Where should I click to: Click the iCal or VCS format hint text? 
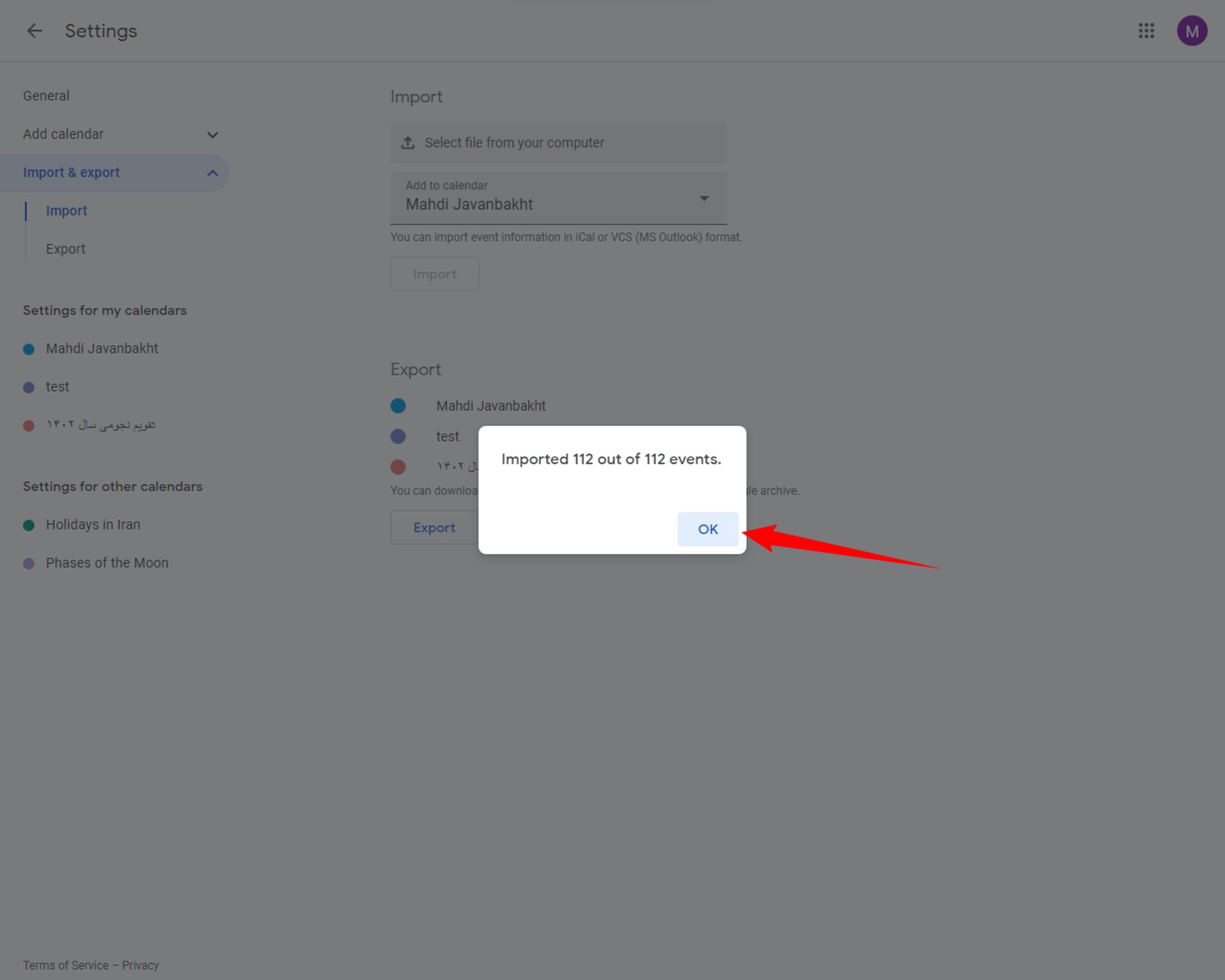(566, 237)
